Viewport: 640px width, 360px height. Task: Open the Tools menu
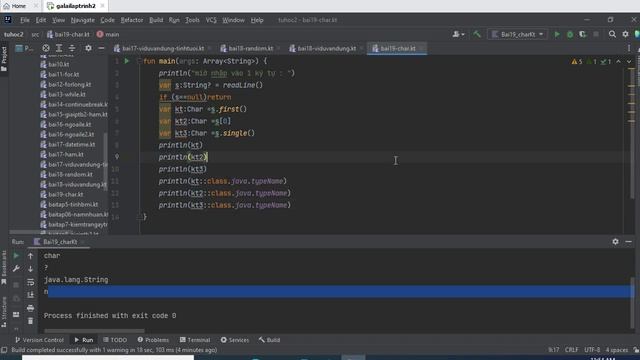pyautogui.click(x=192, y=20)
